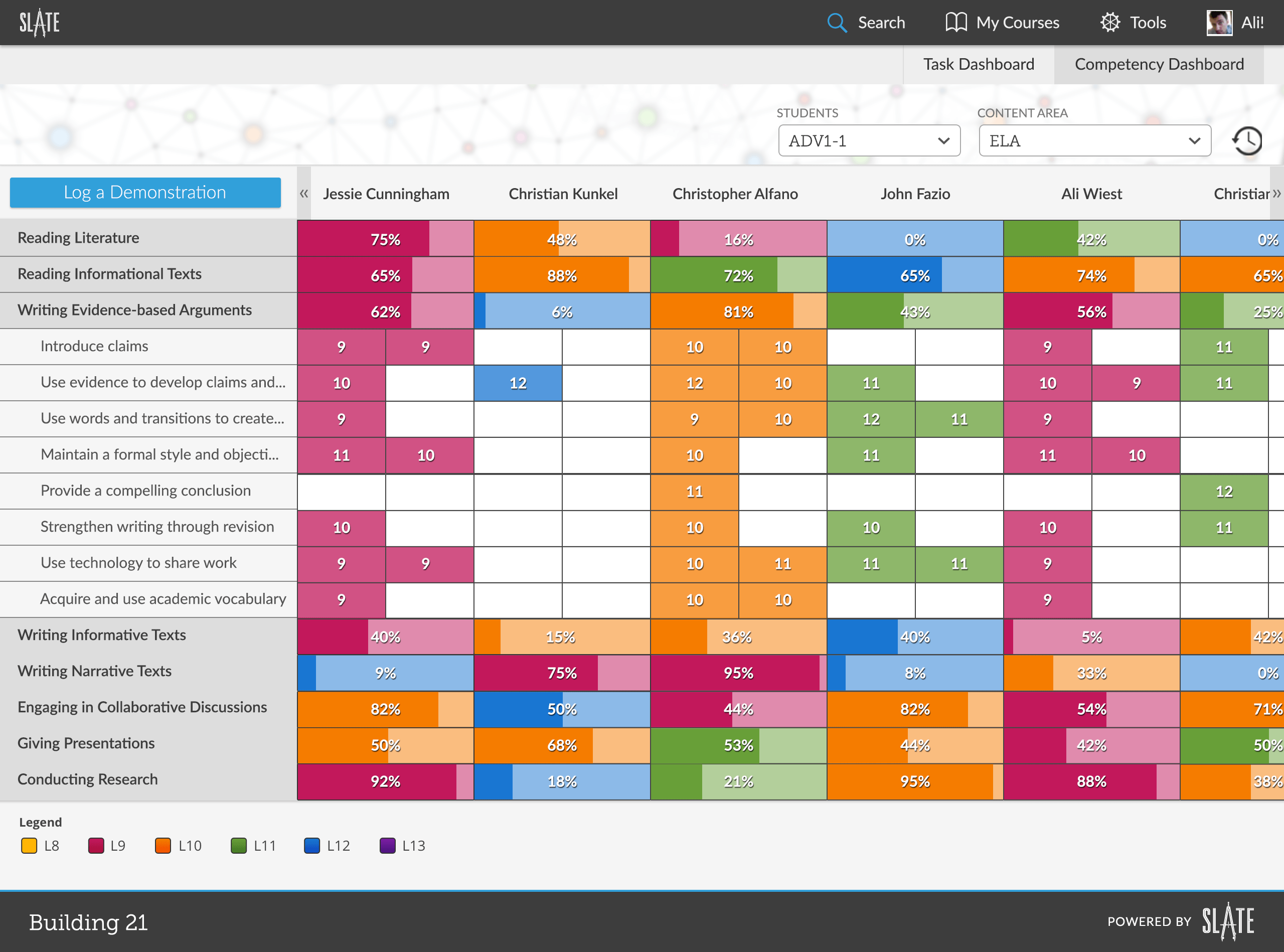Click Christian Kunkel's blue 12 evidence cell
The width and height of the screenshot is (1284, 952).
coord(518,383)
